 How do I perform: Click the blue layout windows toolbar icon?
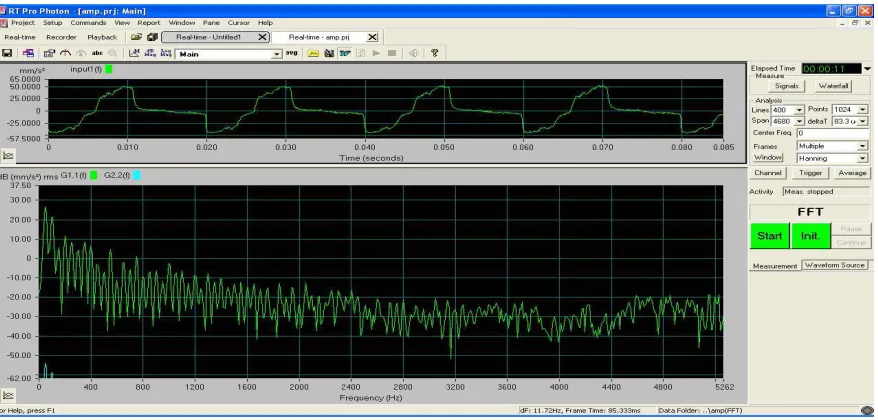(x=28, y=53)
